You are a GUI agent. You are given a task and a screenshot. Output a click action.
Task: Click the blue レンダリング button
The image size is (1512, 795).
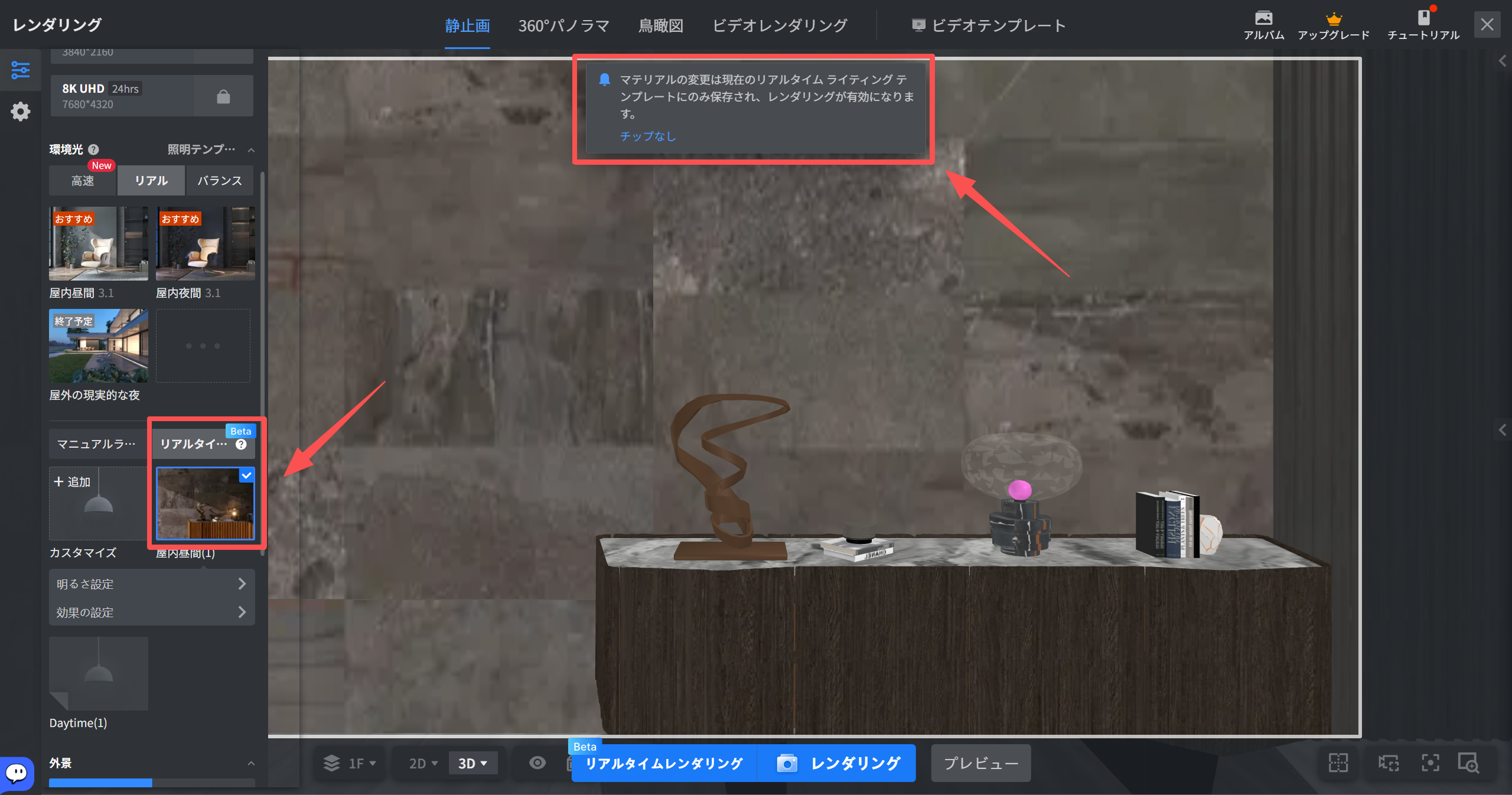pyautogui.click(x=837, y=763)
